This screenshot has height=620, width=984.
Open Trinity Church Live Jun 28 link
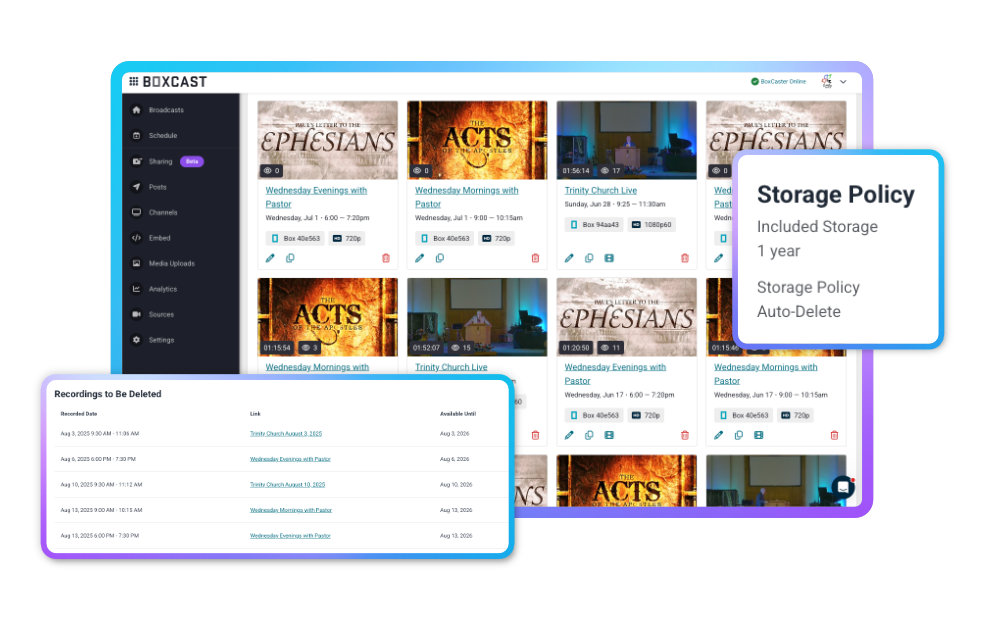pyautogui.click(x=601, y=190)
